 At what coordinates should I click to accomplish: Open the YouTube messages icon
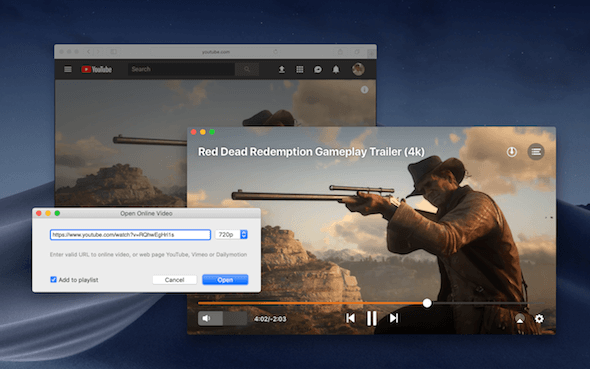click(318, 69)
